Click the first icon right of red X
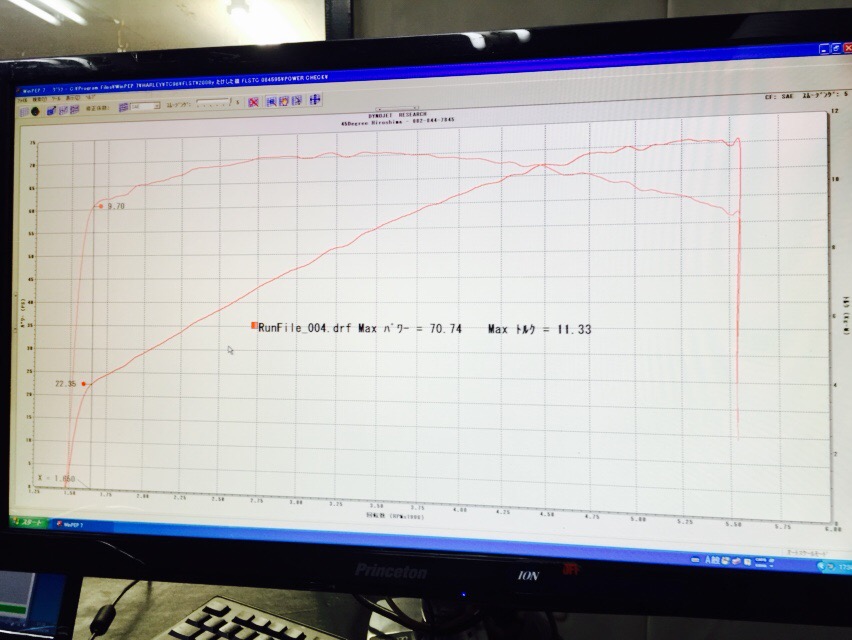 271,101
